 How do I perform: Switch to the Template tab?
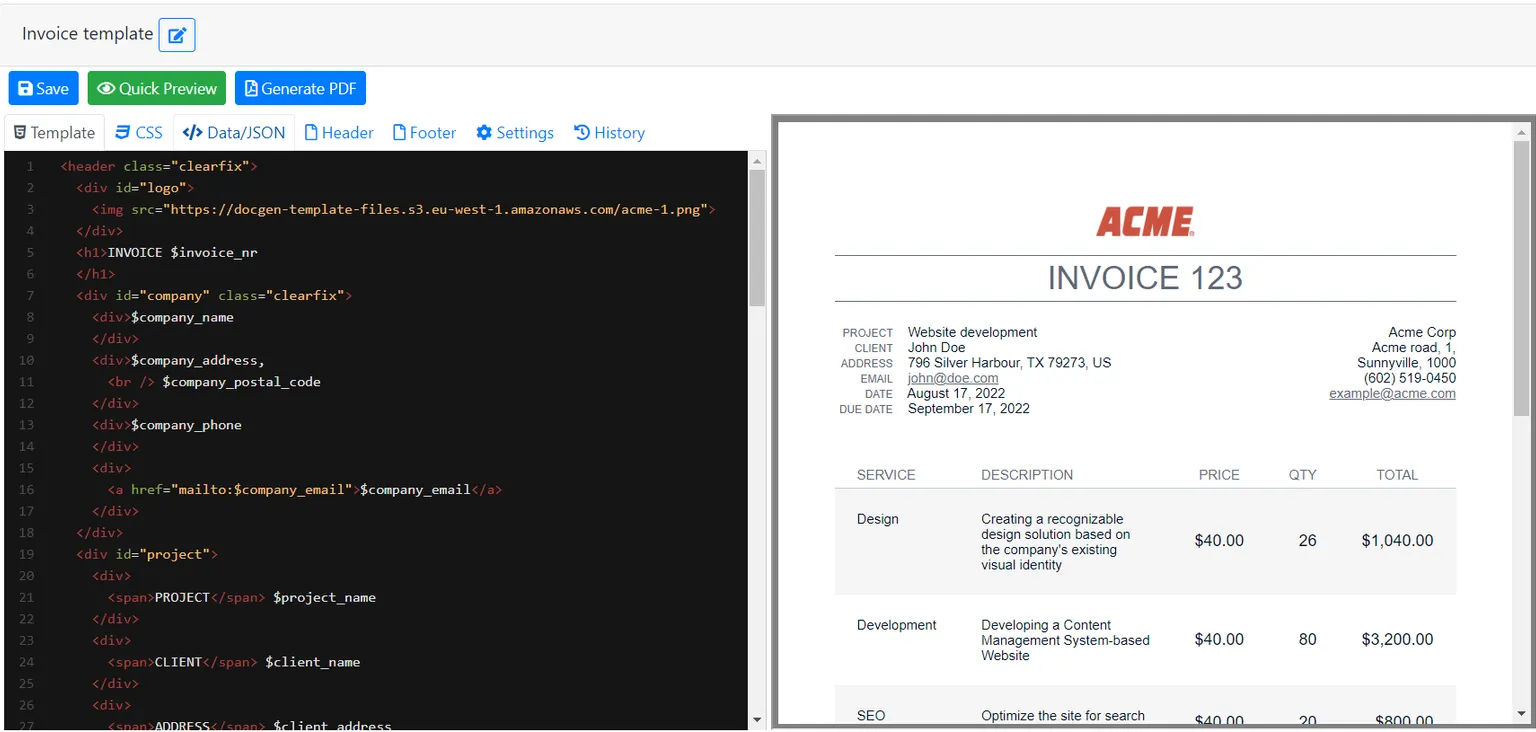[54, 133]
